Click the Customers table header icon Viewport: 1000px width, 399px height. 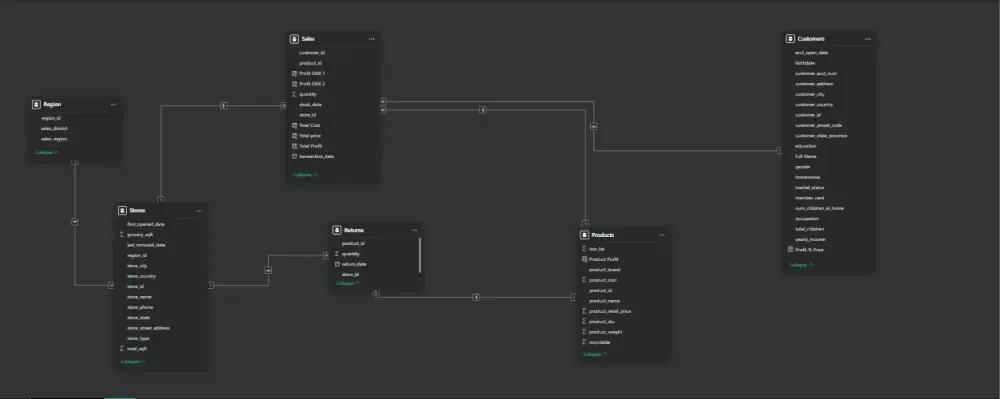(x=790, y=39)
